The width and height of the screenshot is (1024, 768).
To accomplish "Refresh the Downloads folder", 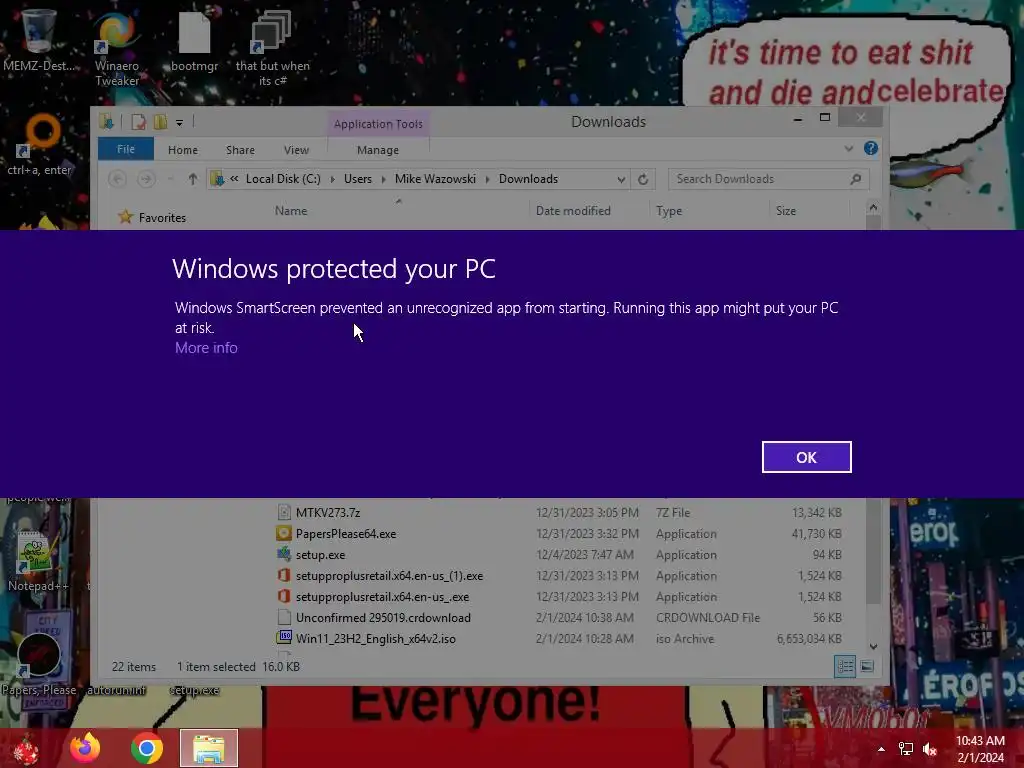I will click(x=643, y=180).
